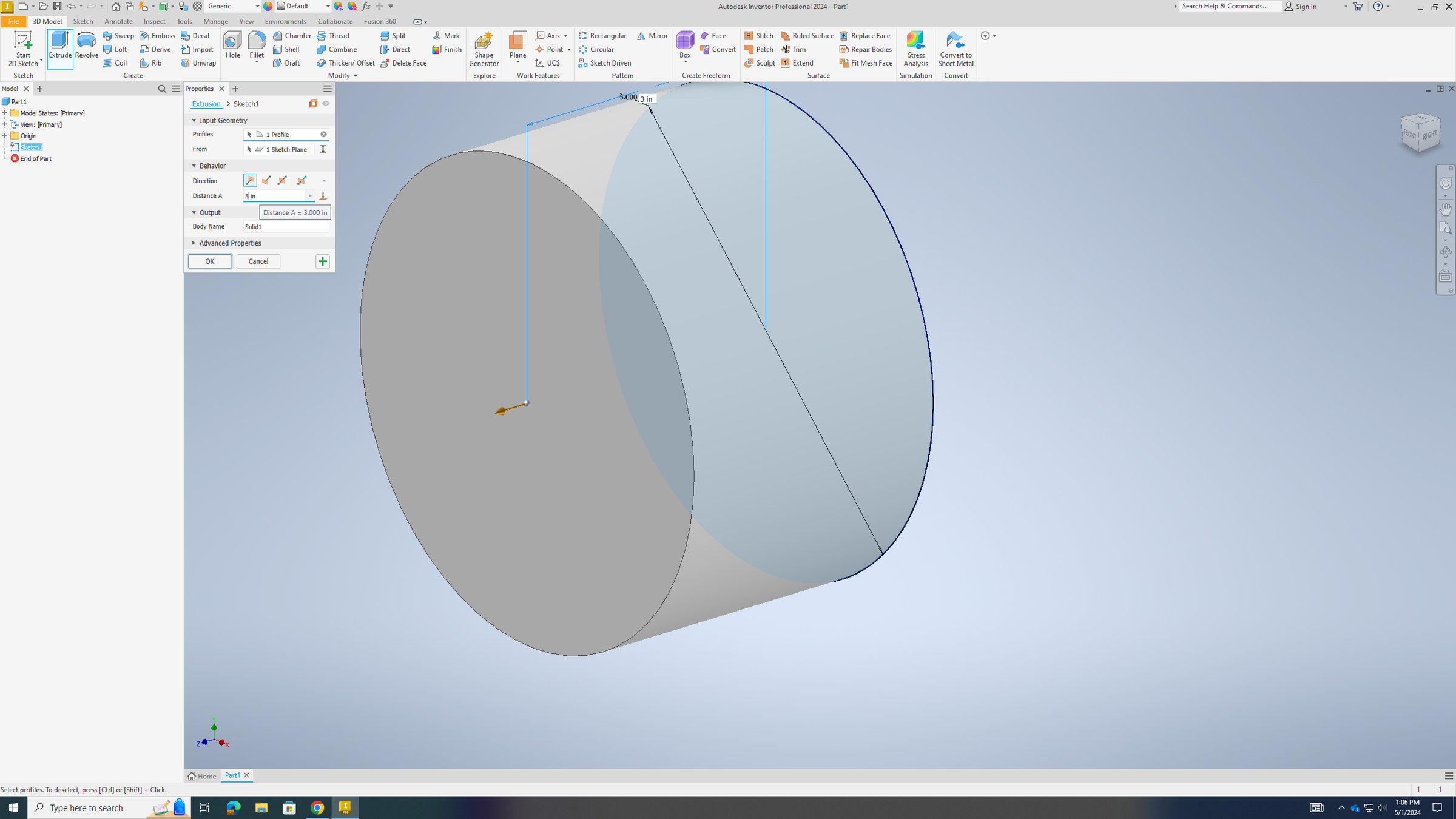Choose the Shell tool

tap(286, 49)
